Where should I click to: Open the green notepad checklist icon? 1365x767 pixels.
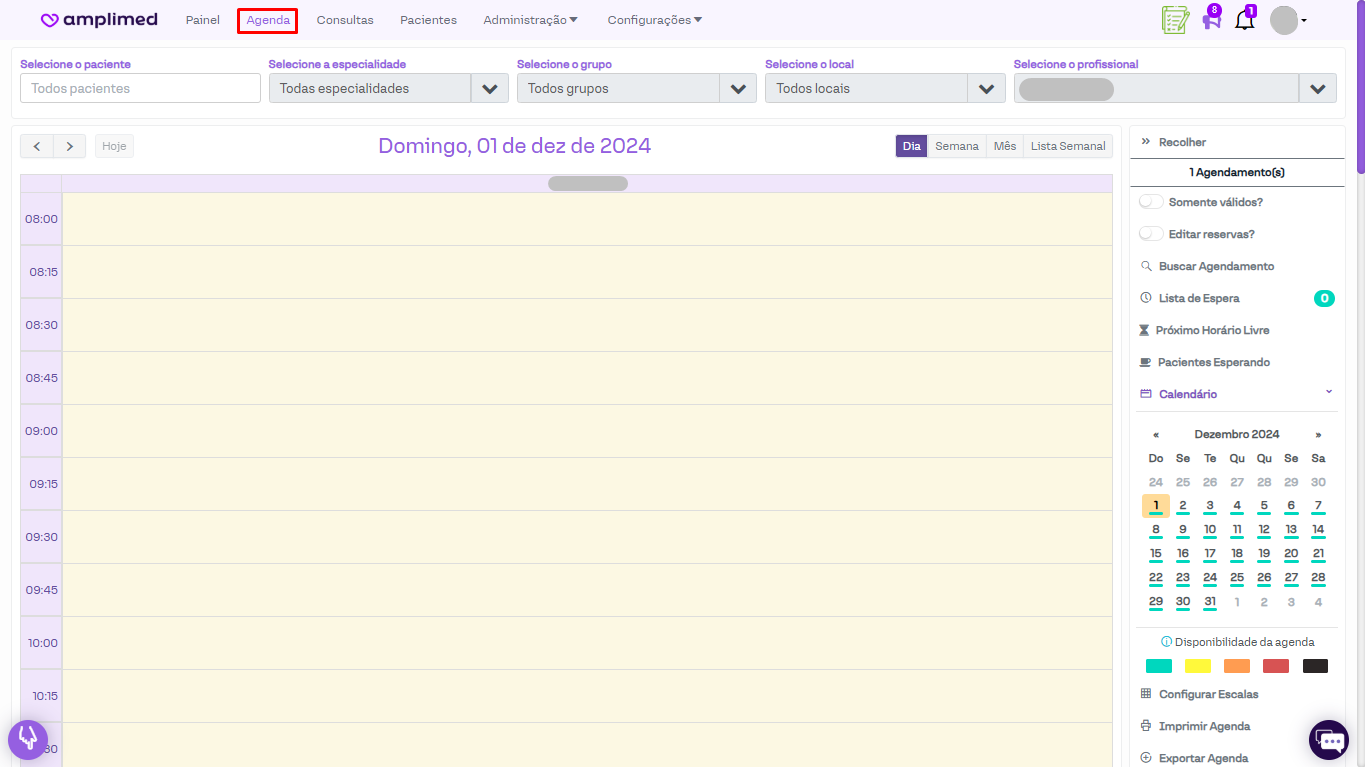point(1175,20)
